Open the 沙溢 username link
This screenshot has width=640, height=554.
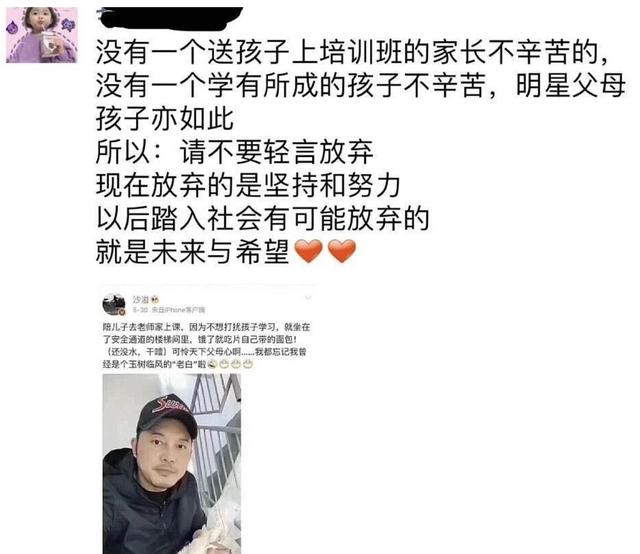pyautogui.click(x=141, y=300)
